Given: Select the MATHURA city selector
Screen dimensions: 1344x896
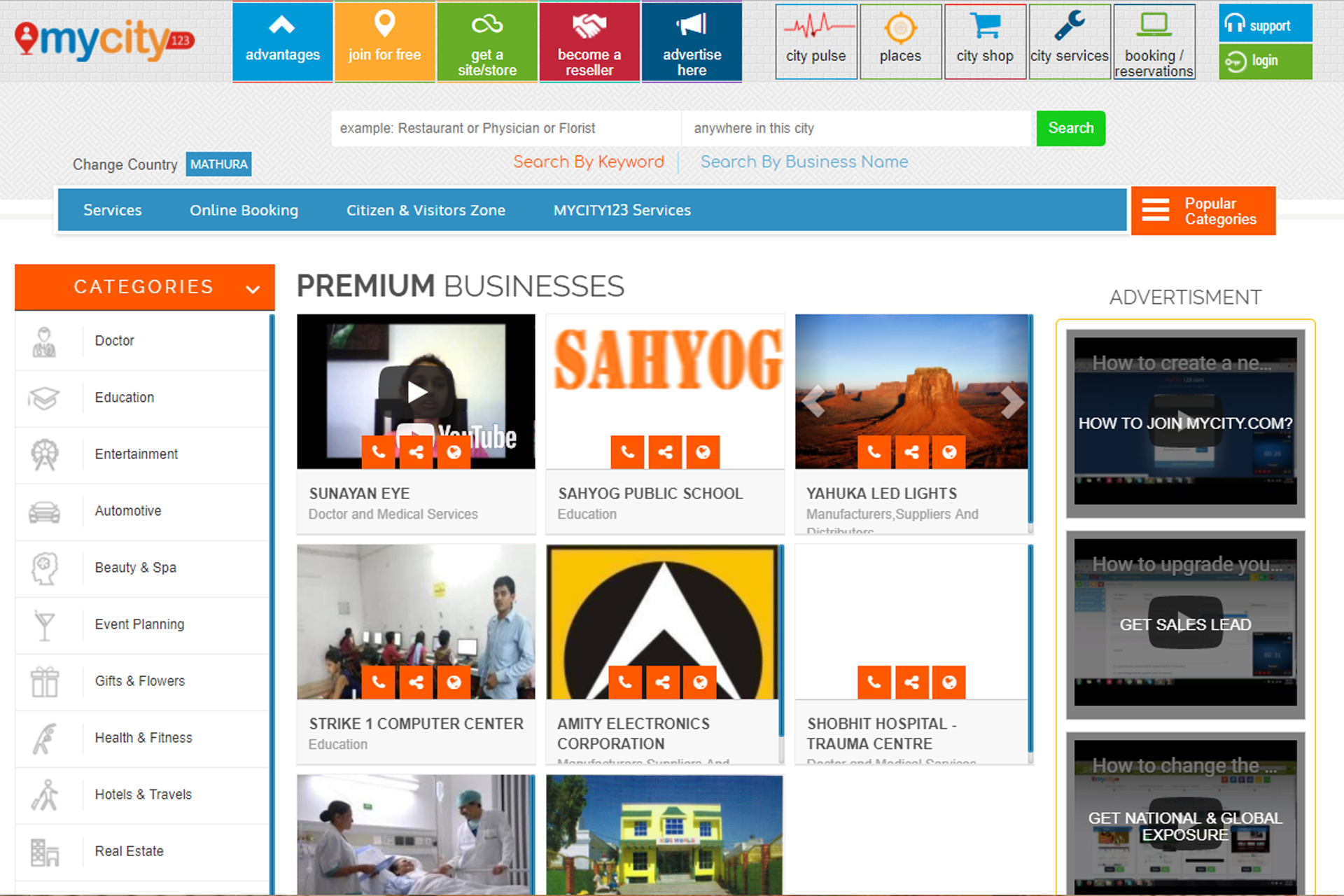Looking at the screenshot, I should [x=218, y=164].
